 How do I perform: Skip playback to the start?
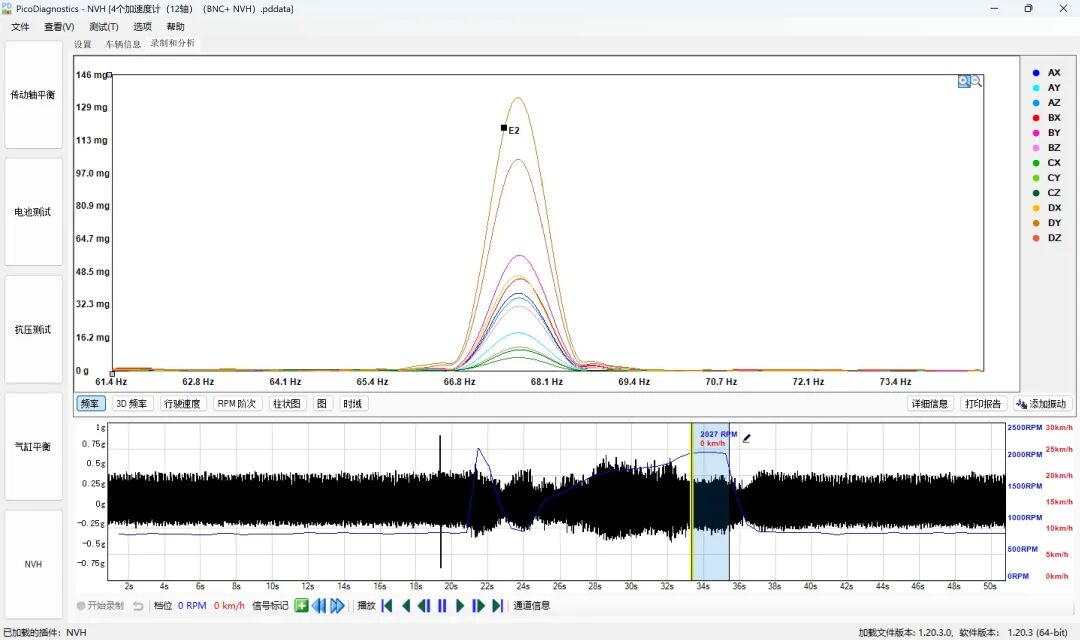[387, 606]
